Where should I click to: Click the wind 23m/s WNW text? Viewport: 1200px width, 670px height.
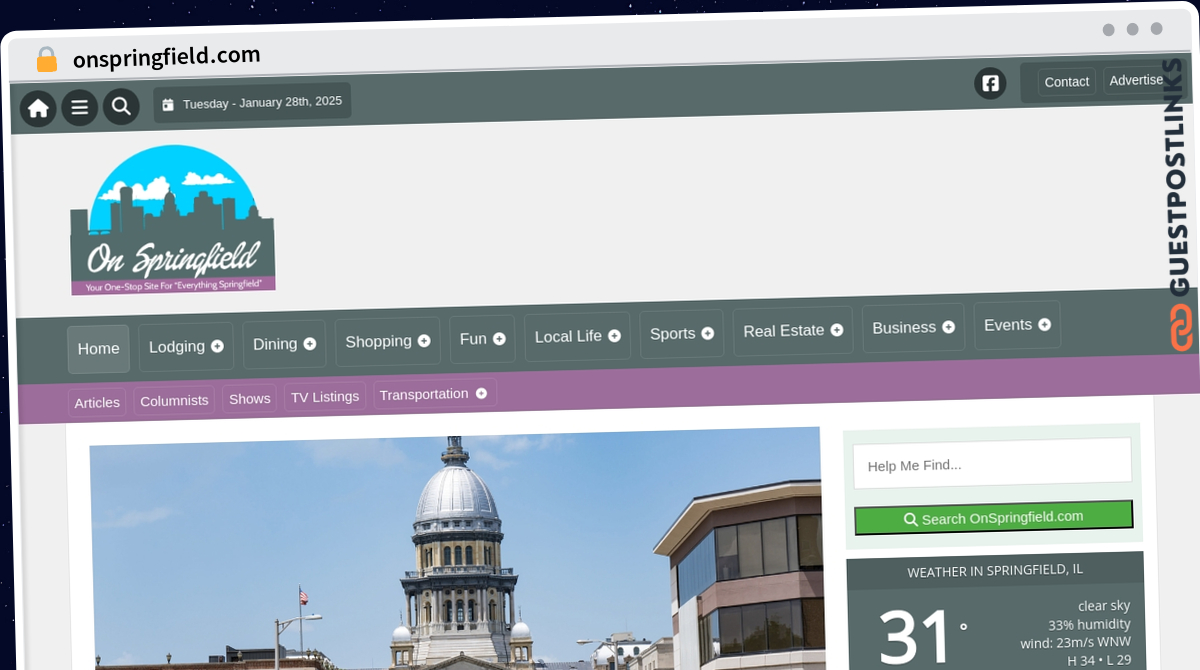click(x=1075, y=642)
